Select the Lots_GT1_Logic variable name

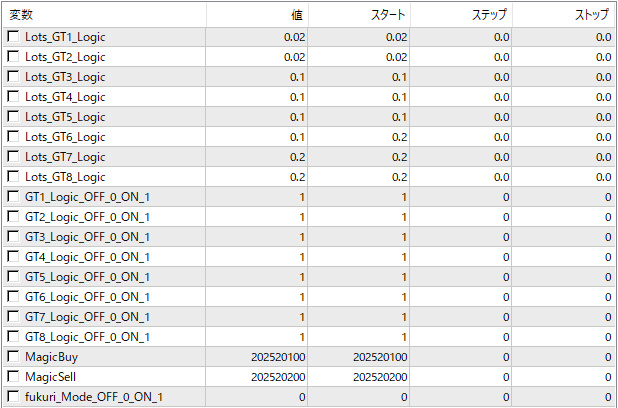pos(65,37)
